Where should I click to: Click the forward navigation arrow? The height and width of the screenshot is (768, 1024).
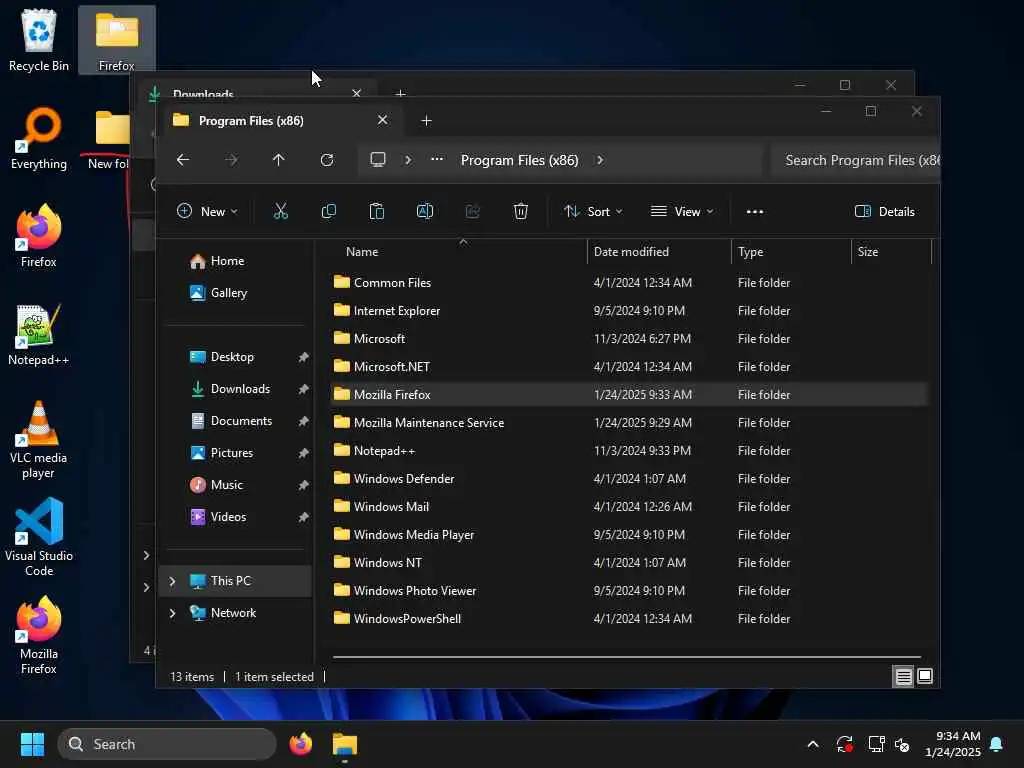click(x=231, y=160)
